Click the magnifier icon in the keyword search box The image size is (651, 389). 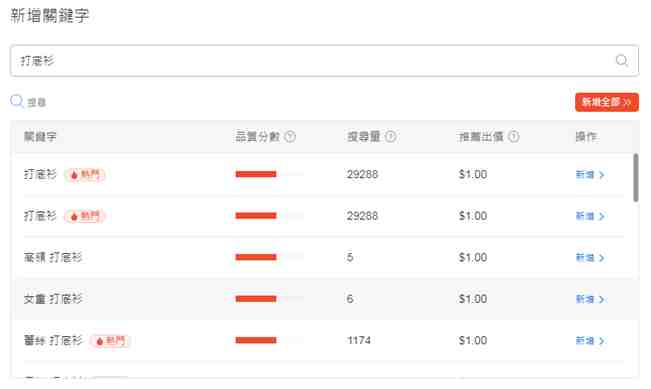click(622, 61)
